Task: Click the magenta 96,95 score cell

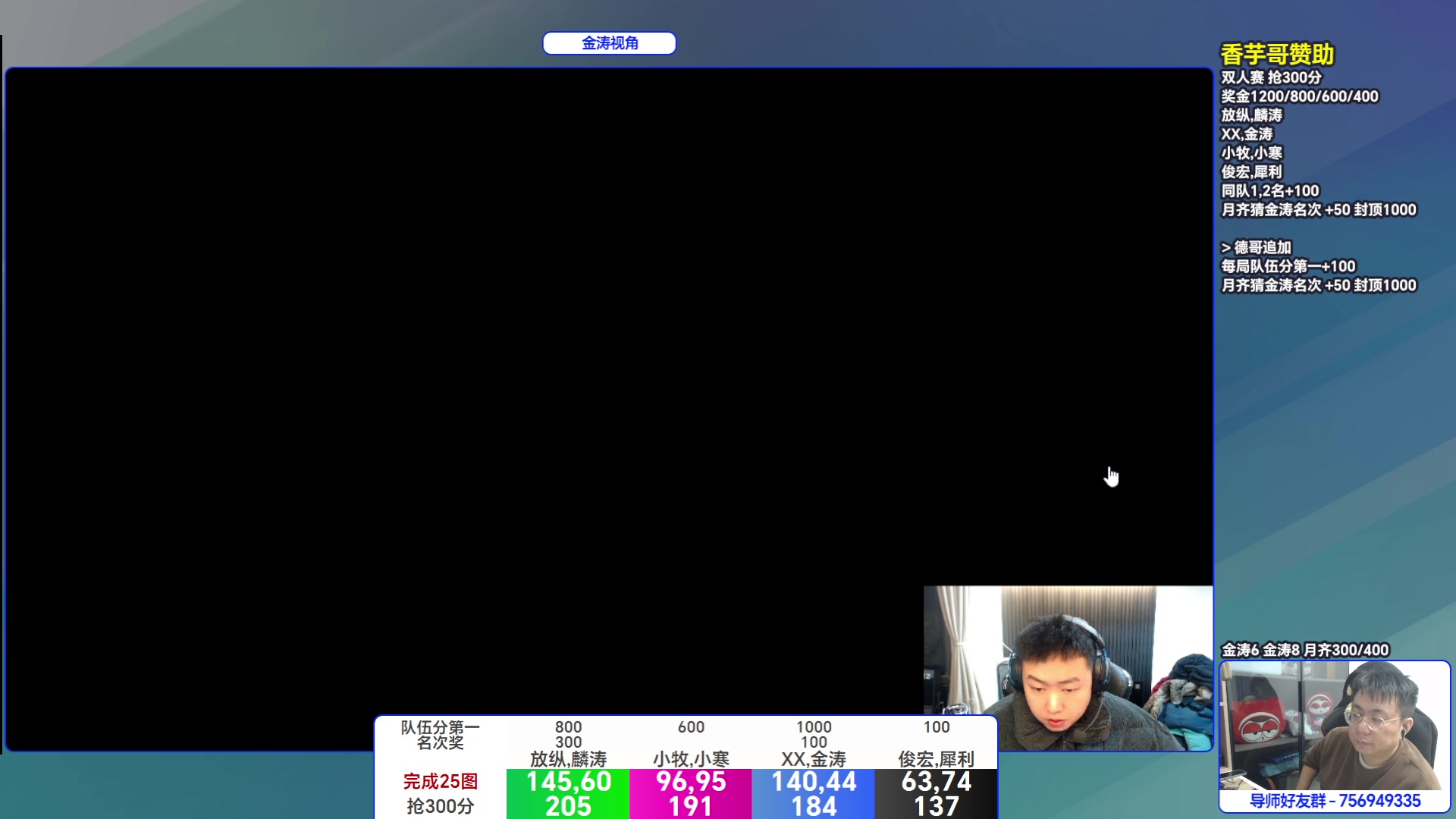Action: tap(691, 782)
